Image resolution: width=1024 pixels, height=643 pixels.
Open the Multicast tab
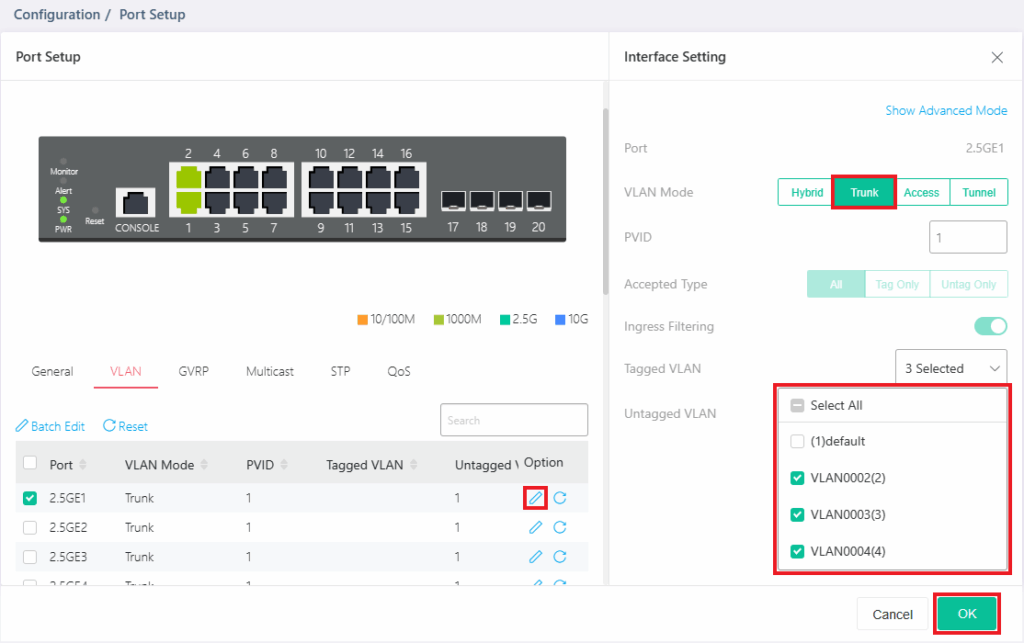tap(270, 371)
